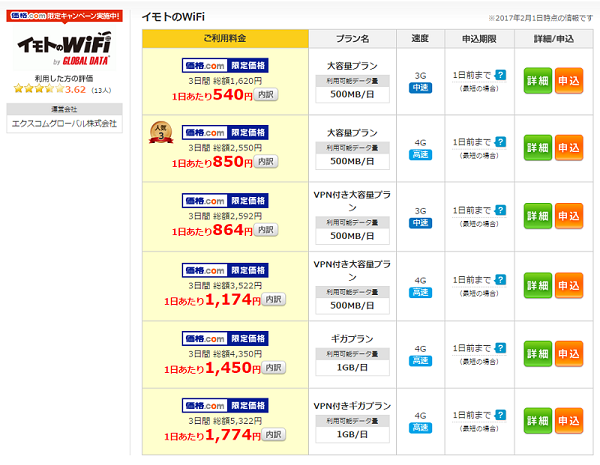Image resolution: width=600 pixels, height=465 pixels.
Task: Click the 高速 speed badge for the 1,450円 plan
Action: (x=420, y=361)
